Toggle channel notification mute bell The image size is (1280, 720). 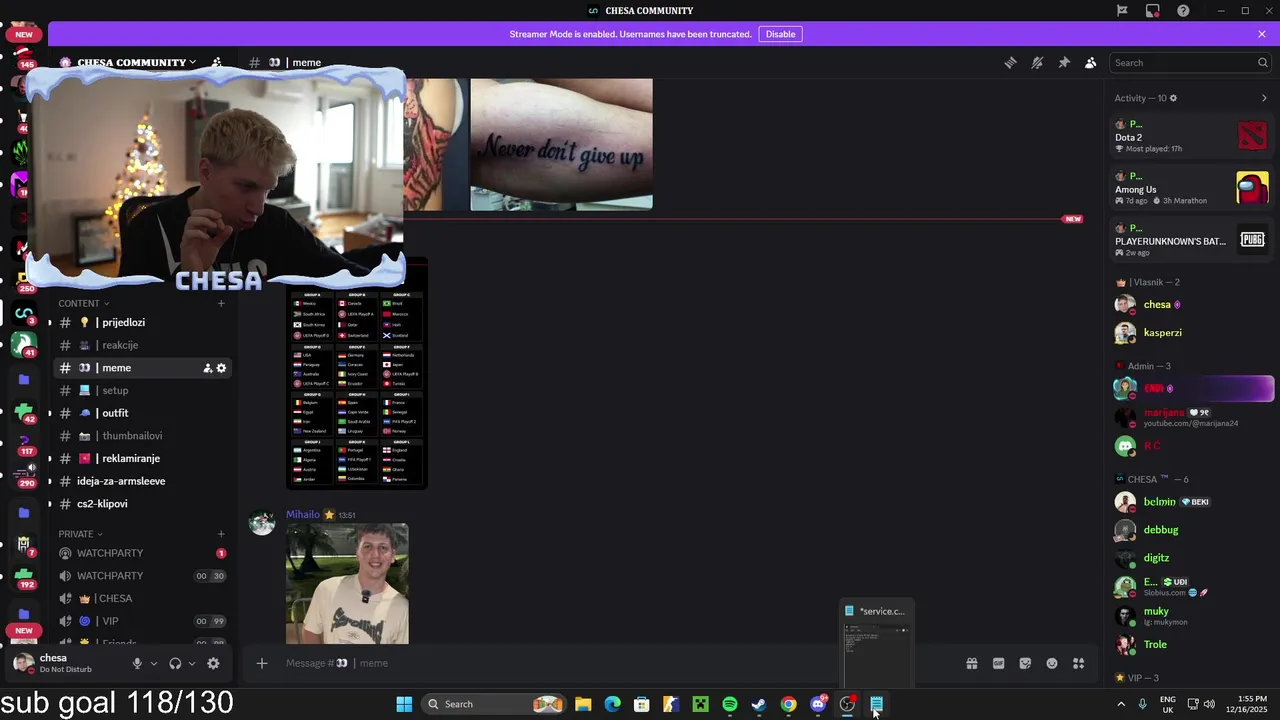(1037, 63)
